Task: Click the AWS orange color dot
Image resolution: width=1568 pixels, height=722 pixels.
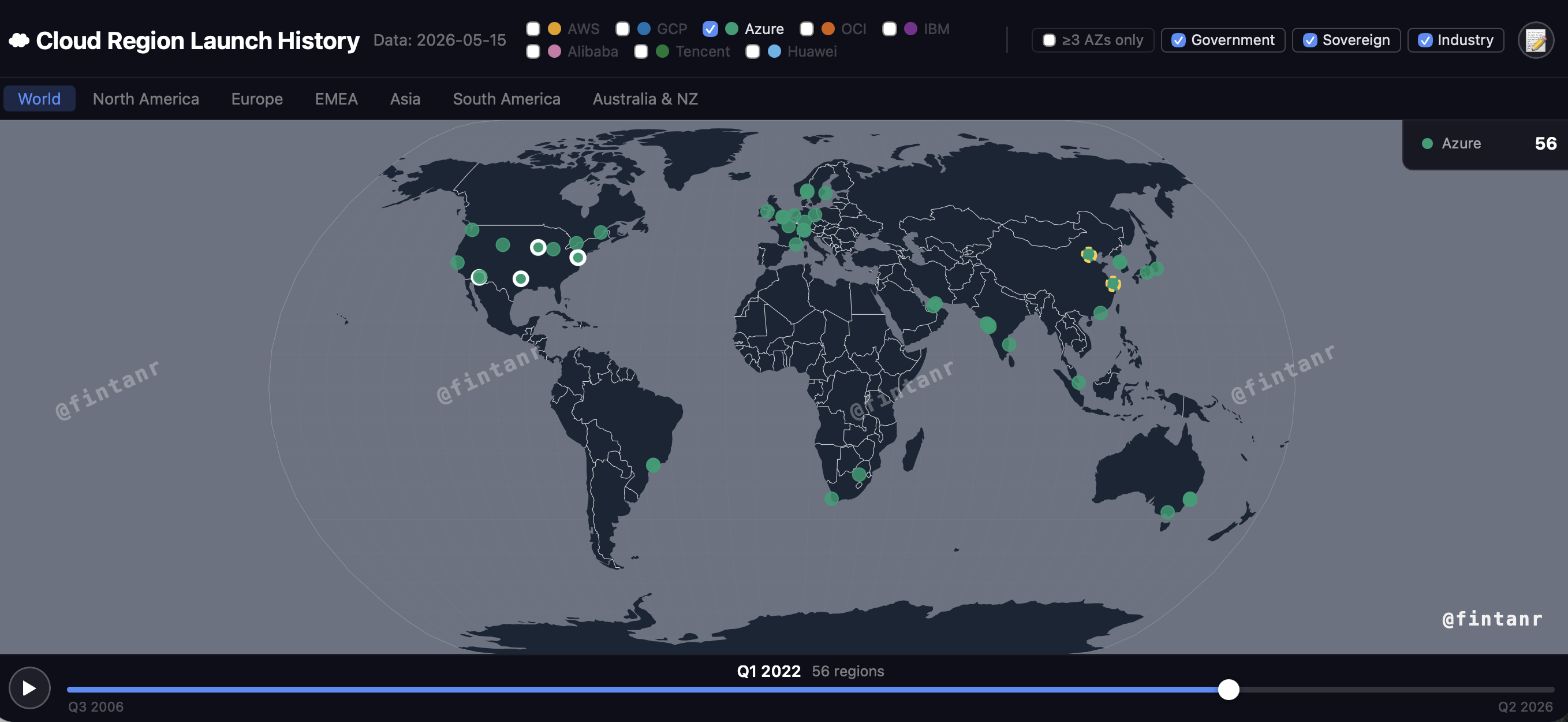Action: pyautogui.click(x=555, y=29)
